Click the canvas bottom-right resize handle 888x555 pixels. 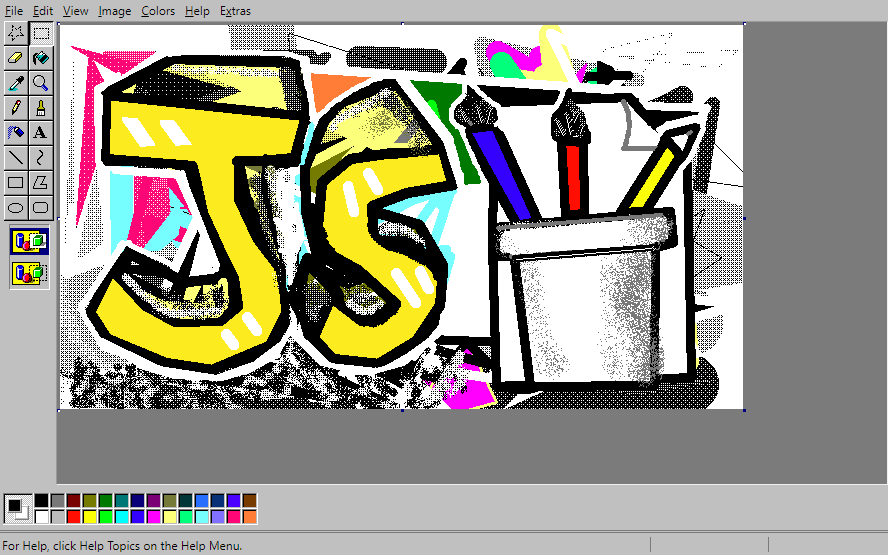point(745,410)
